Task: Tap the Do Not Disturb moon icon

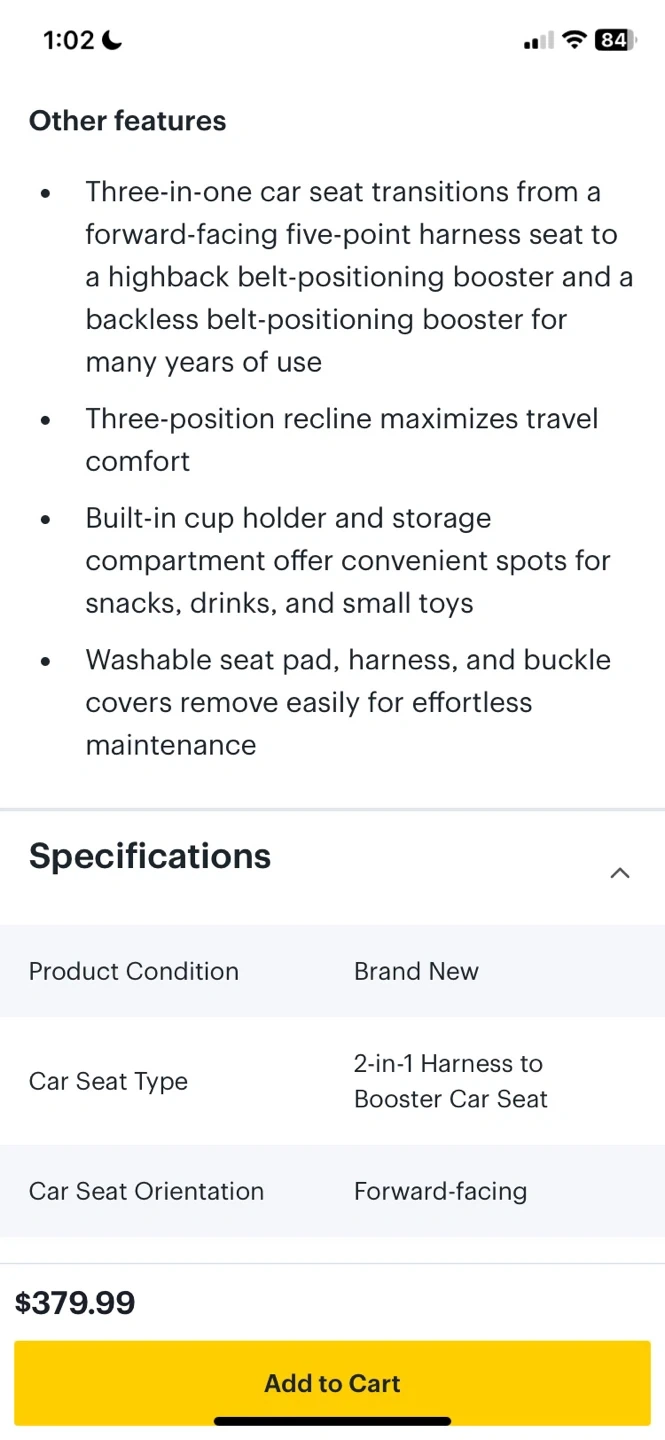Action: point(112,40)
